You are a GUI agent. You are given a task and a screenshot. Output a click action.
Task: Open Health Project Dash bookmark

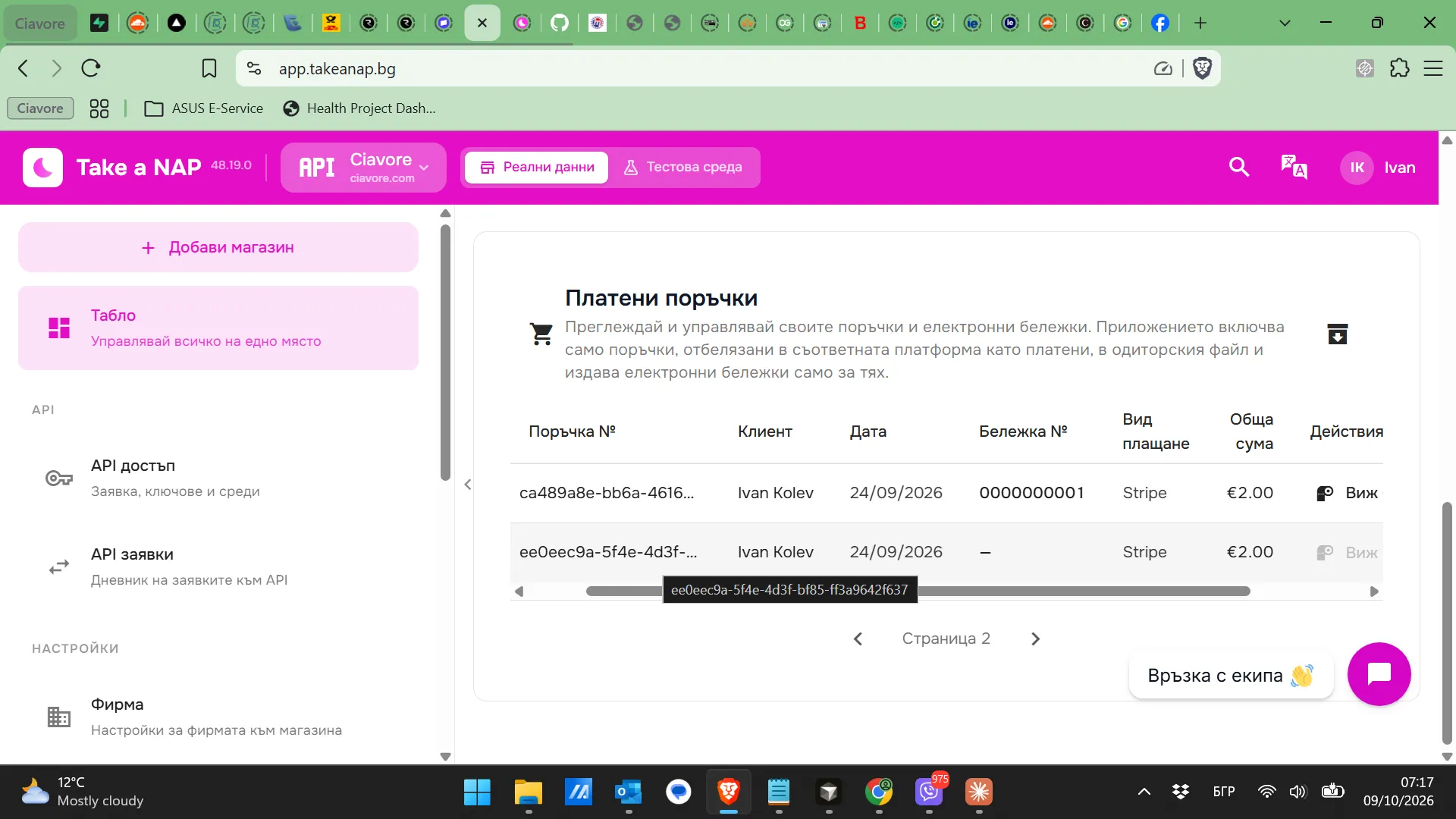point(359,108)
